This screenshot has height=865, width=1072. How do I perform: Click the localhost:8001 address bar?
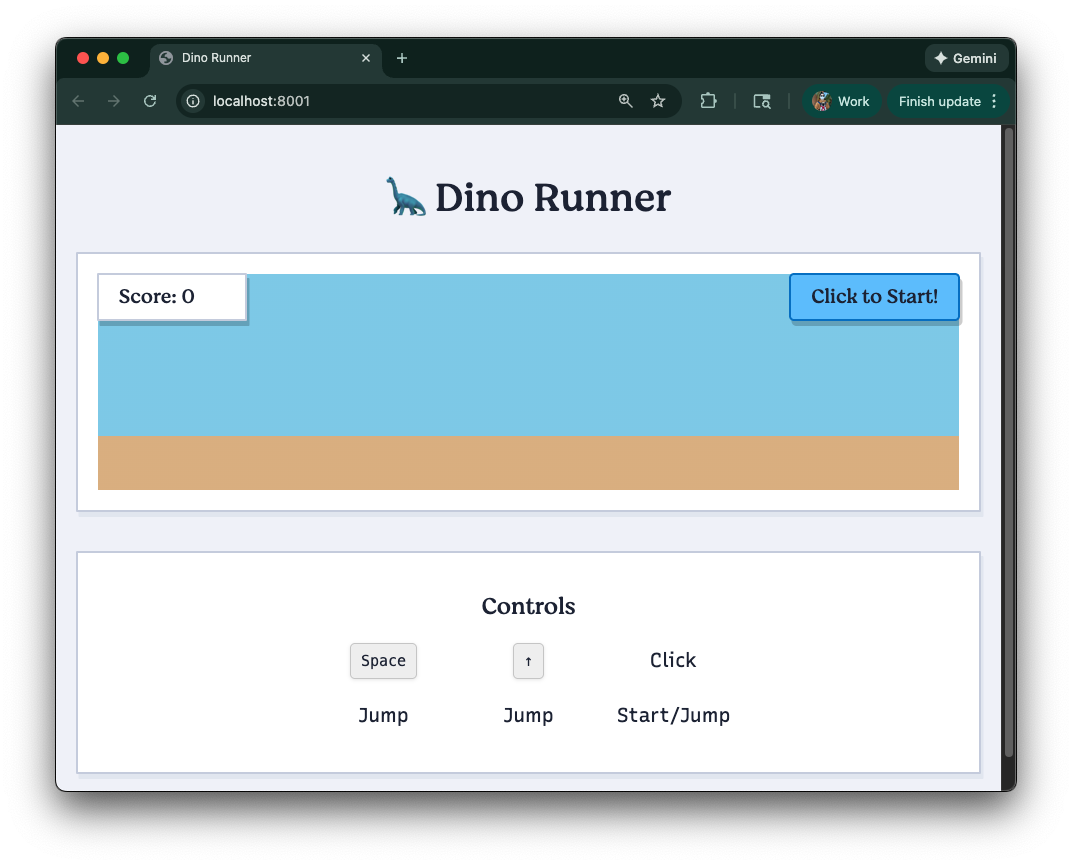click(400, 101)
